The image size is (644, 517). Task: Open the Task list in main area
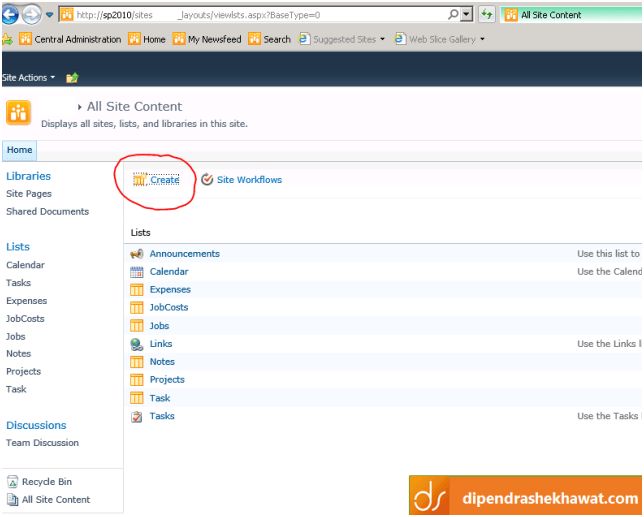tap(160, 398)
